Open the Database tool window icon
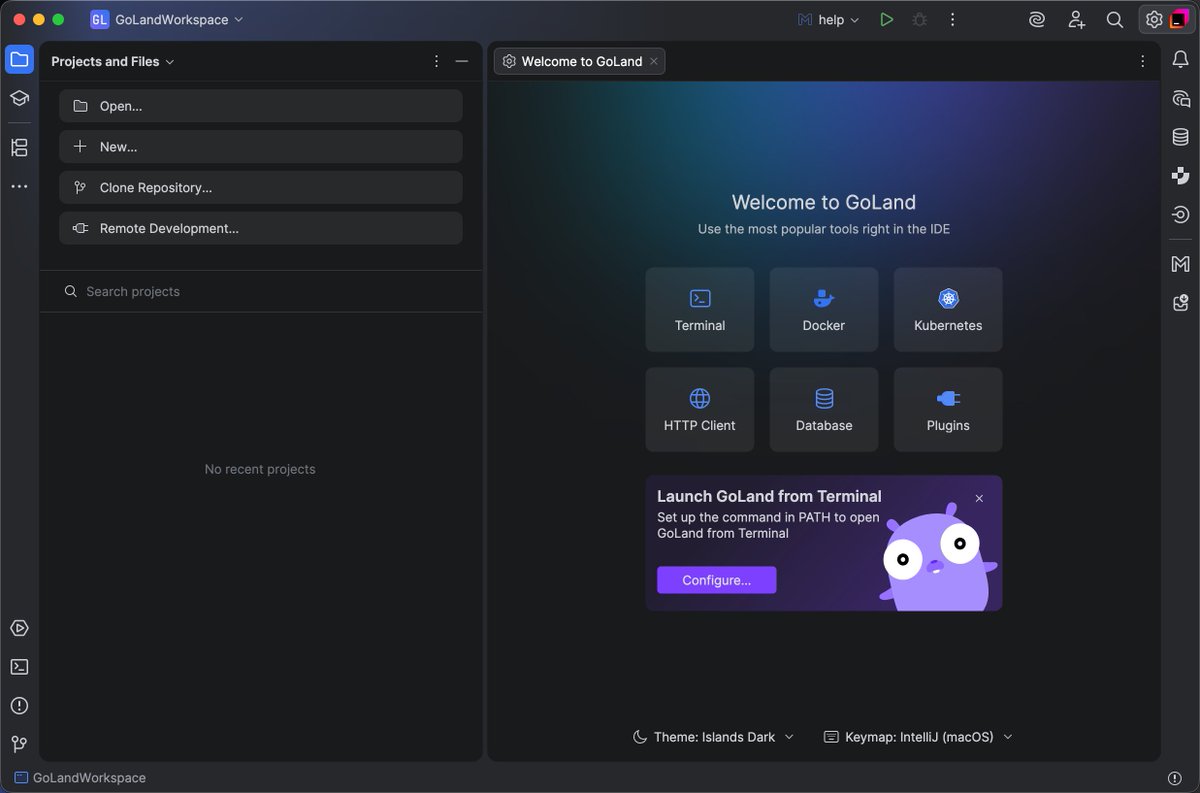Screen dimensions: 1200x793 (1179, 136)
